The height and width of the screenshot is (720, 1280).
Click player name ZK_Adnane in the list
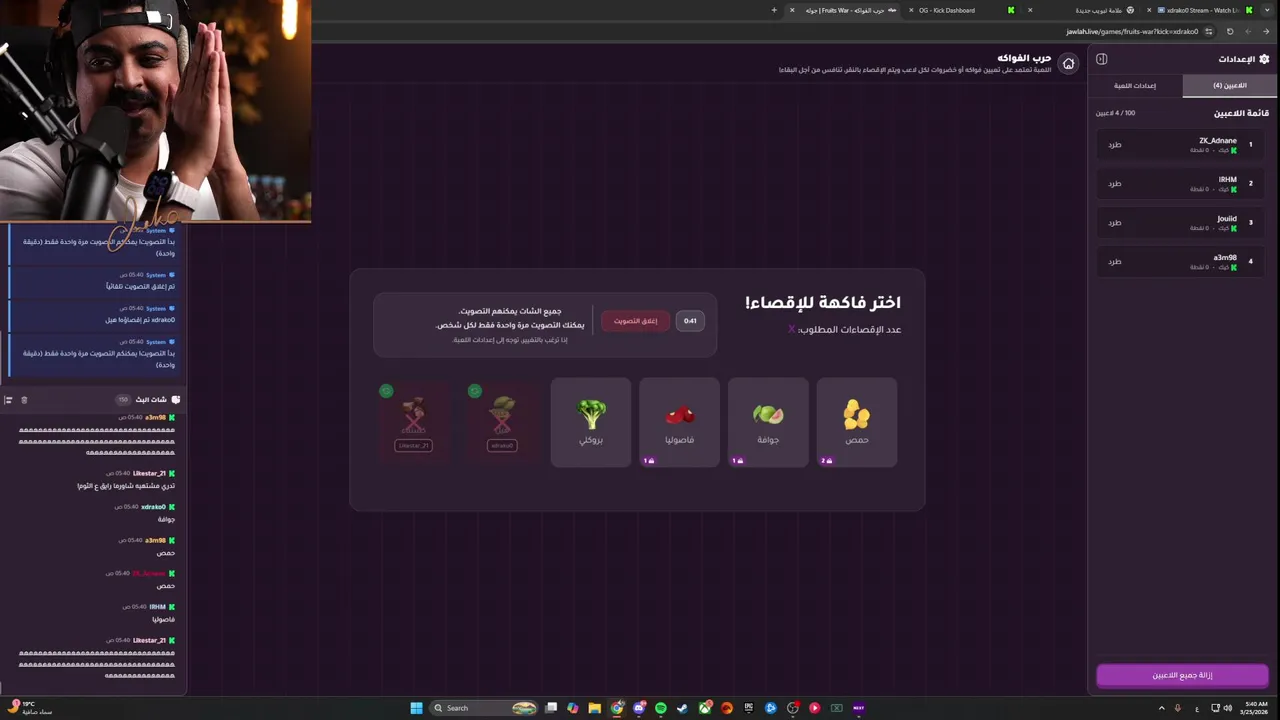1217,141
